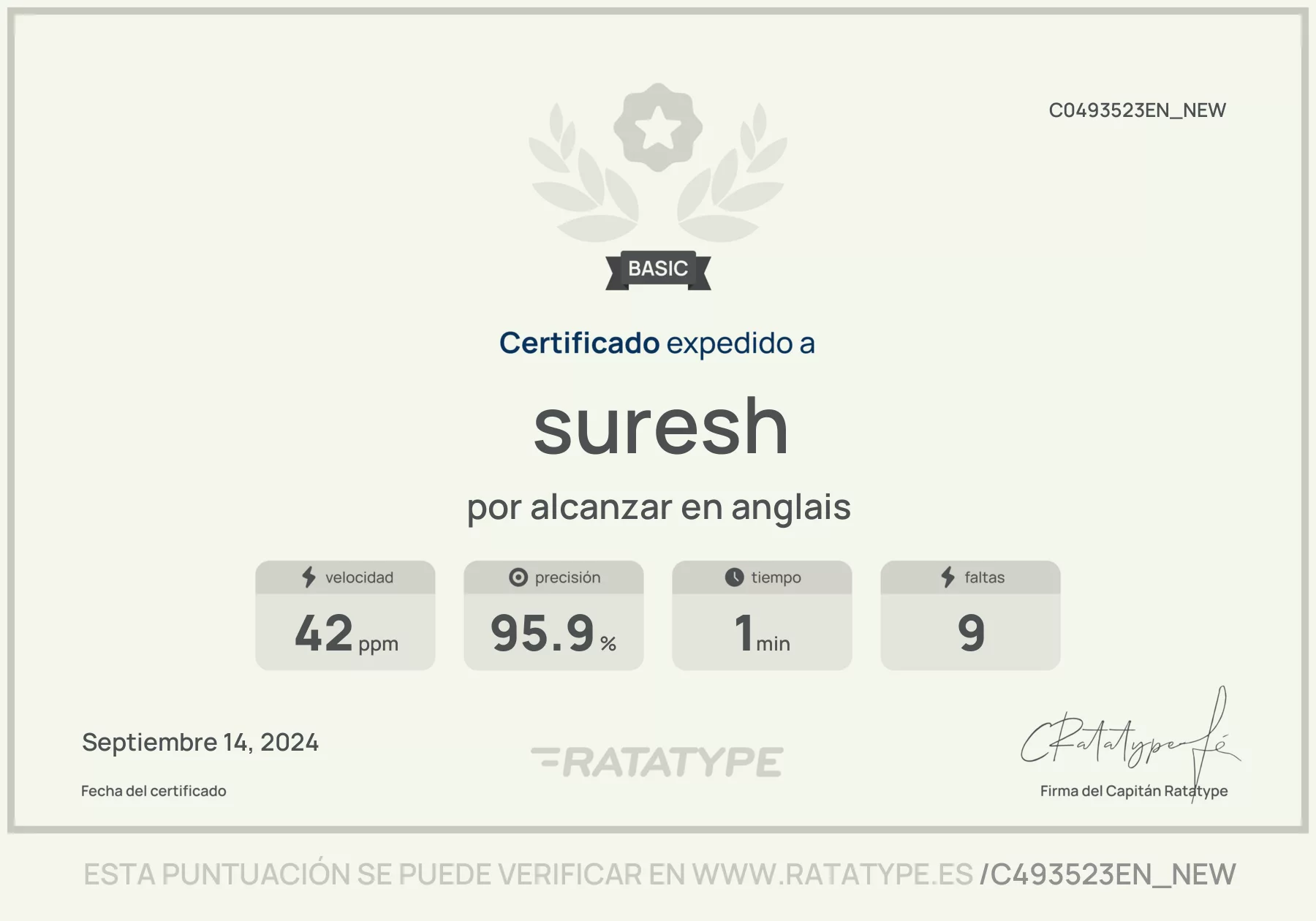Click the WWW.RATATYPE.ES verification URL text
Viewport: 1316px width, 921px height.
833,874
